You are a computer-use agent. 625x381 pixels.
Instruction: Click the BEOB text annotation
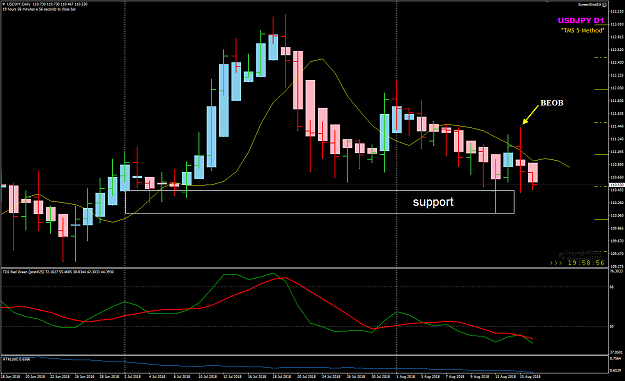click(x=552, y=103)
